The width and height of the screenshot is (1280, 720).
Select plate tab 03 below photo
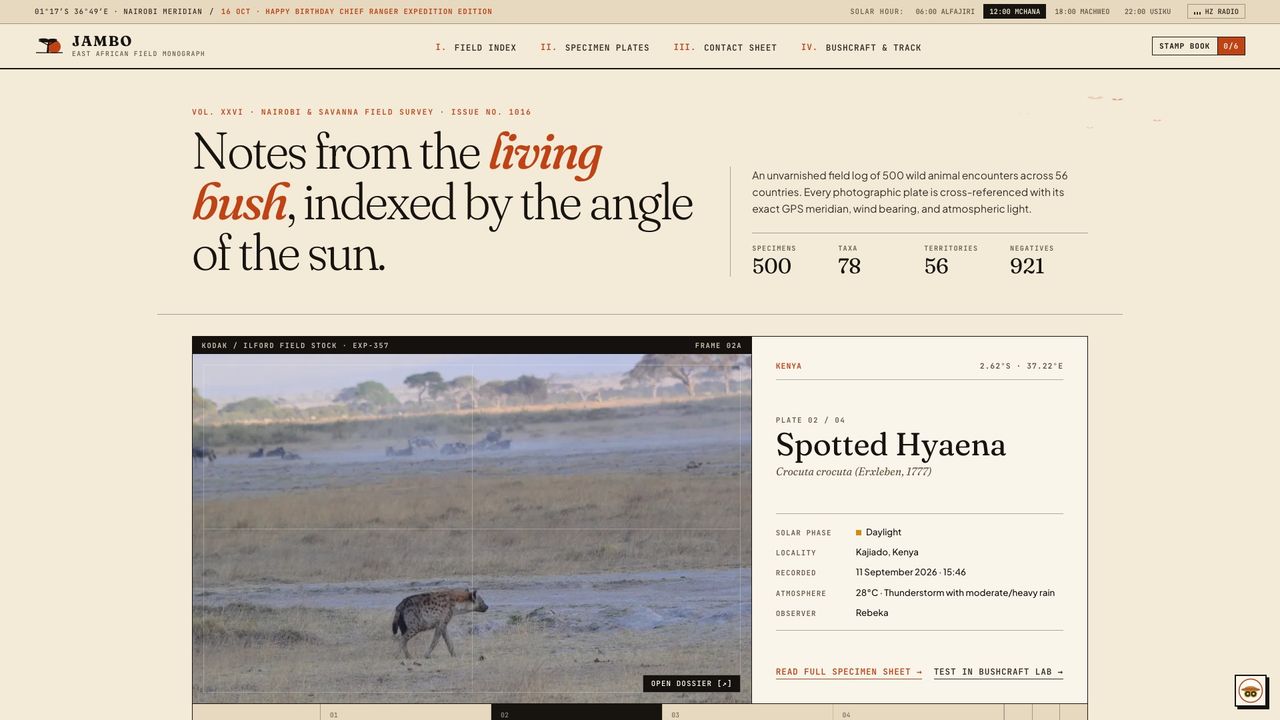pos(747,712)
